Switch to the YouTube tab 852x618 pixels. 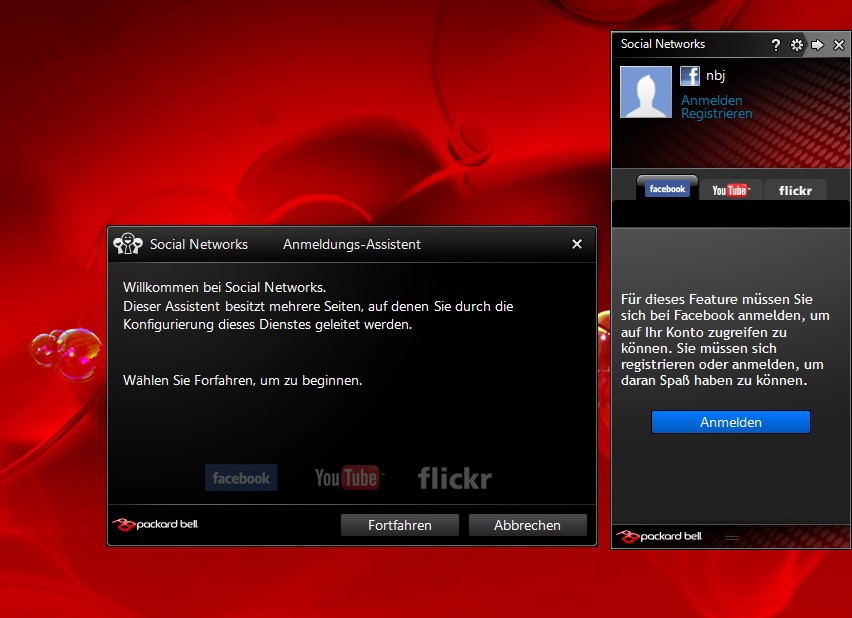pyautogui.click(x=731, y=190)
